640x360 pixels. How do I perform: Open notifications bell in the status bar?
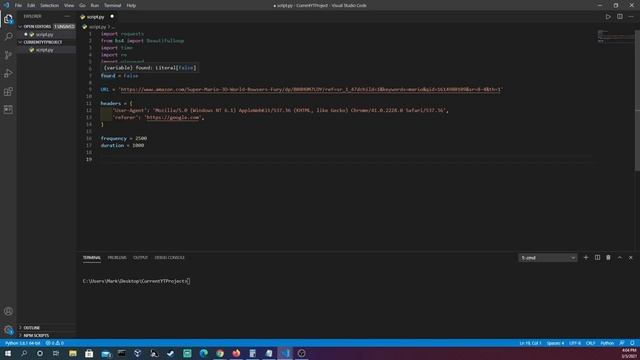pos(632,343)
